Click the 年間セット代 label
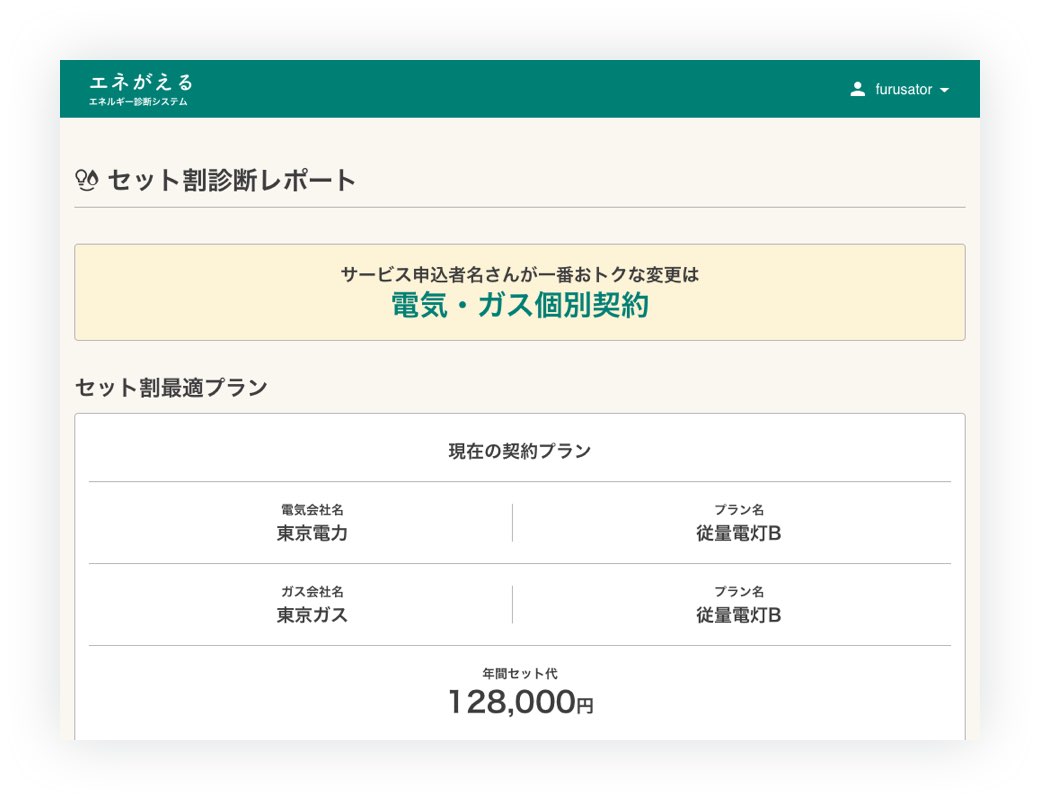 click(520, 673)
